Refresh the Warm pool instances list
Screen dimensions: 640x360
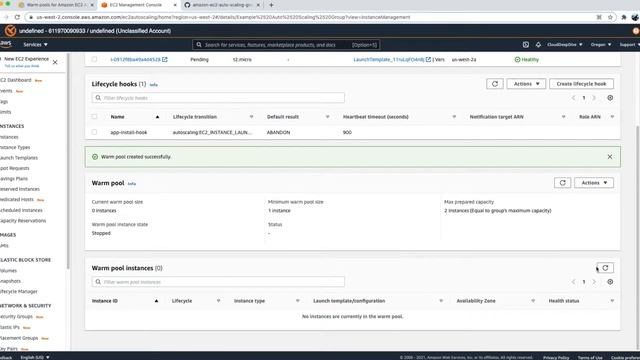click(605, 268)
